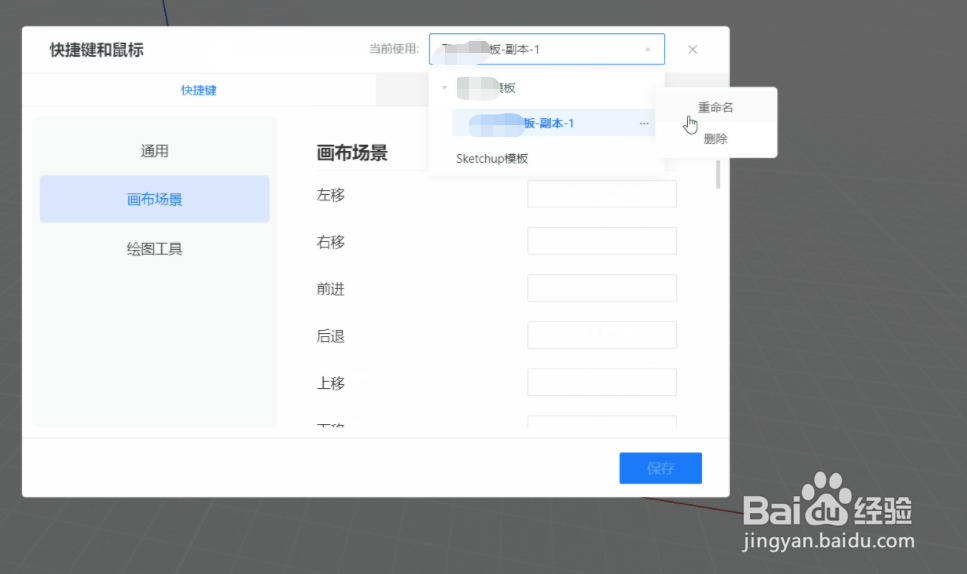The image size is (967, 574).
Task: Open the 当前使用 template dropdown
Action: click(x=546, y=49)
